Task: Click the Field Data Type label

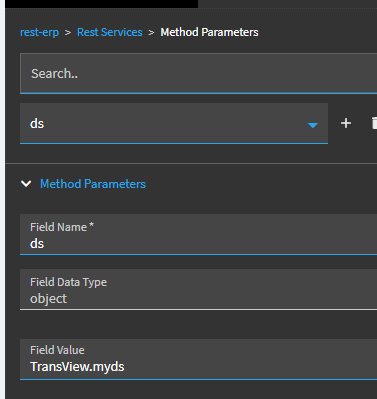Action: (x=68, y=282)
